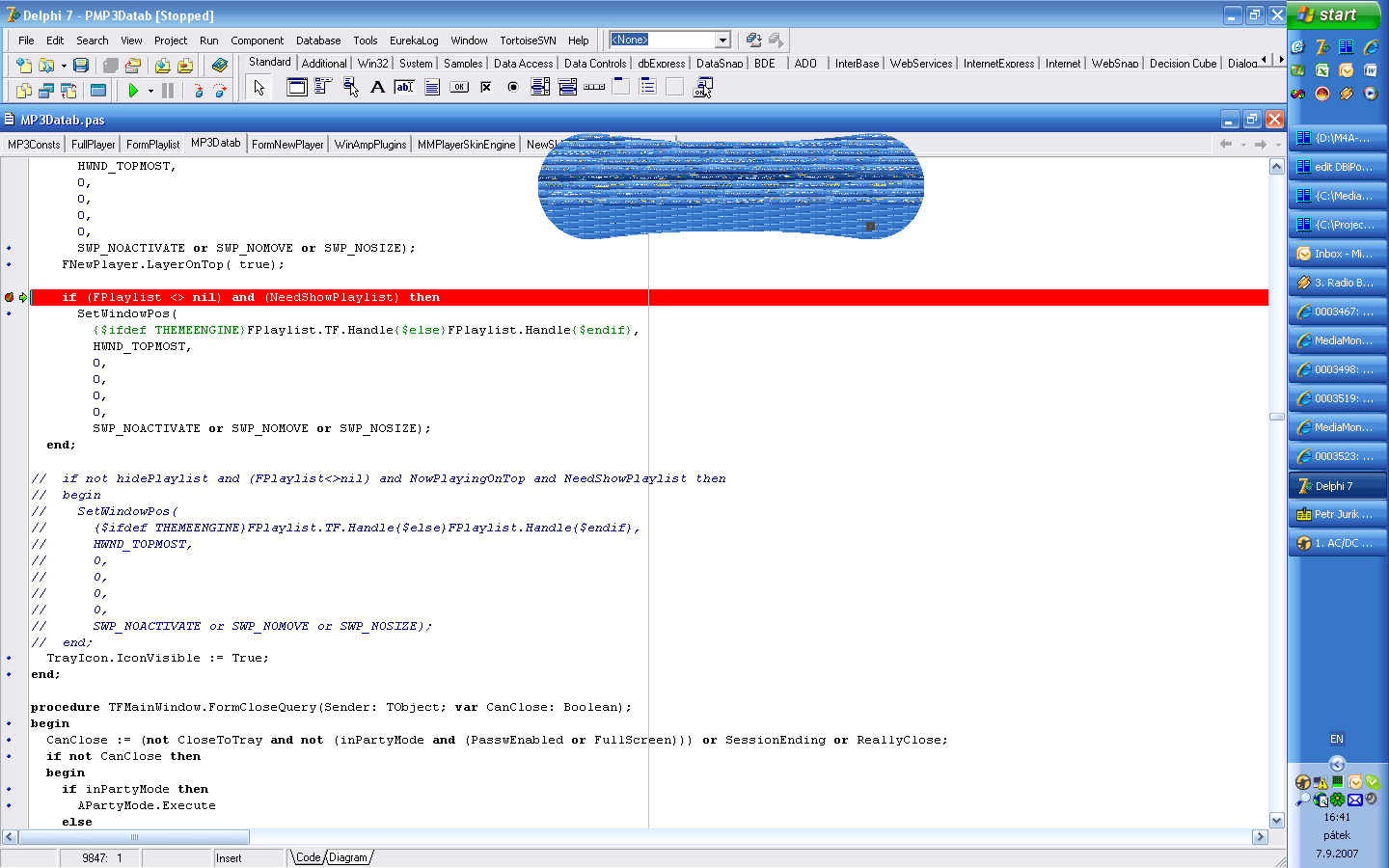Select the Edit component in palette
The width and height of the screenshot is (1389, 868).
point(404,87)
